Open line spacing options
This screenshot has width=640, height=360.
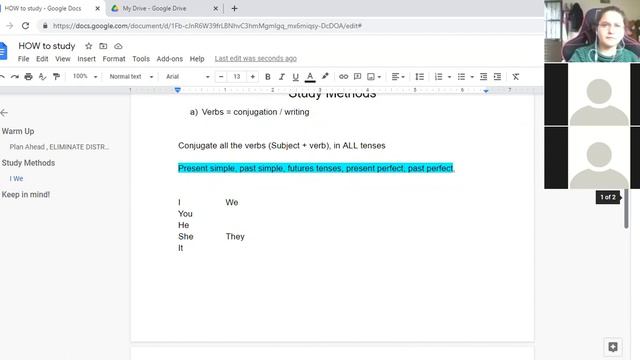(420, 77)
